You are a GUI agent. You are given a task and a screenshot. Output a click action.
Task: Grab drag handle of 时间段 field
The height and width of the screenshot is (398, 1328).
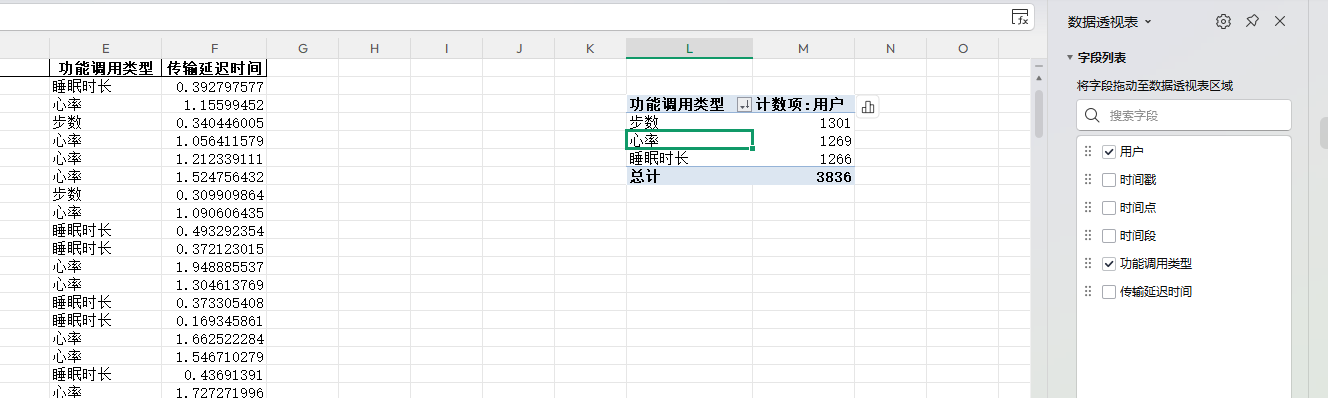click(1088, 236)
